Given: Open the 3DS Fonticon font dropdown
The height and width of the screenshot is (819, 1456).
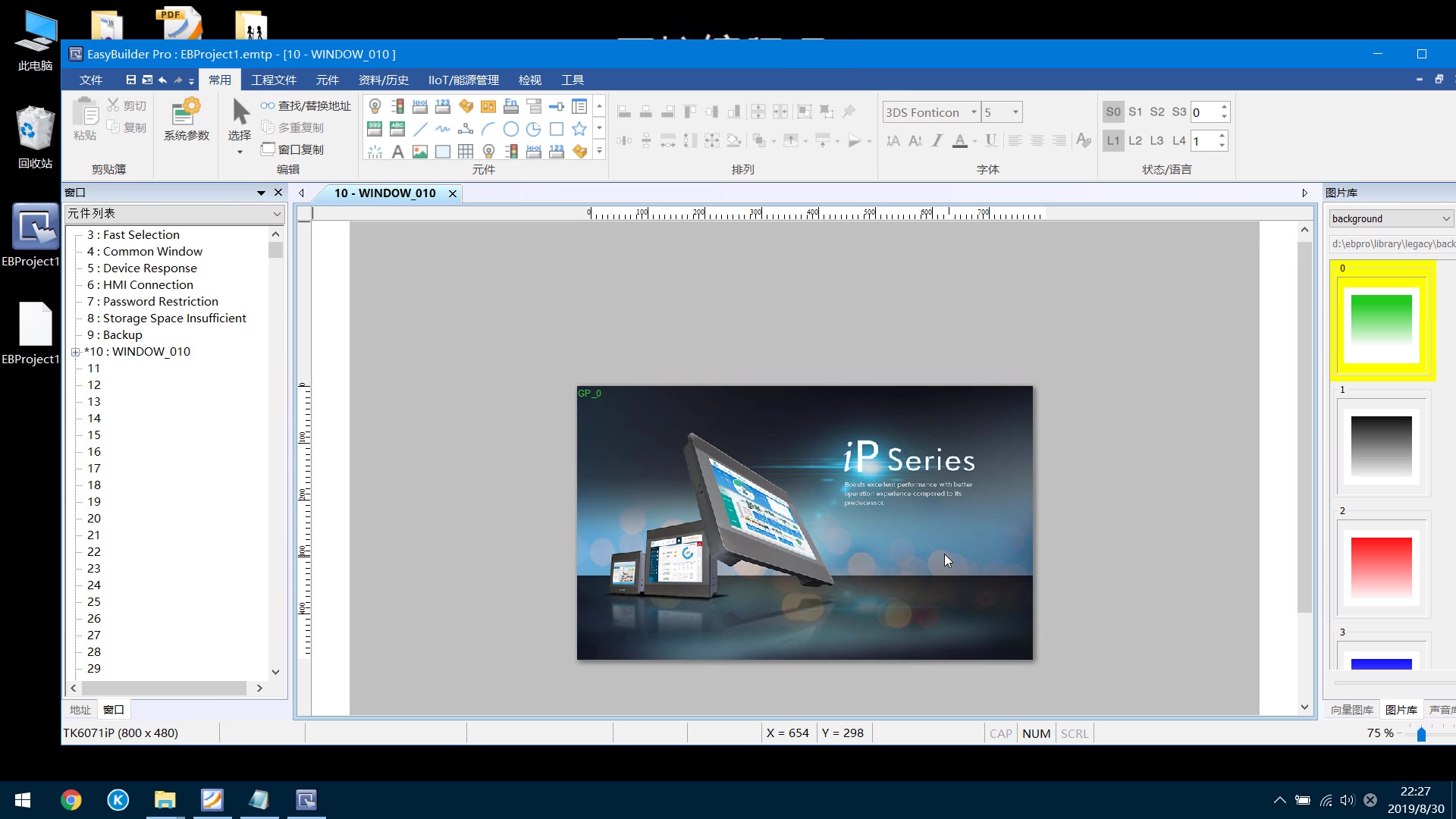Looking at the screenshot, I should [x=974, y=112].
